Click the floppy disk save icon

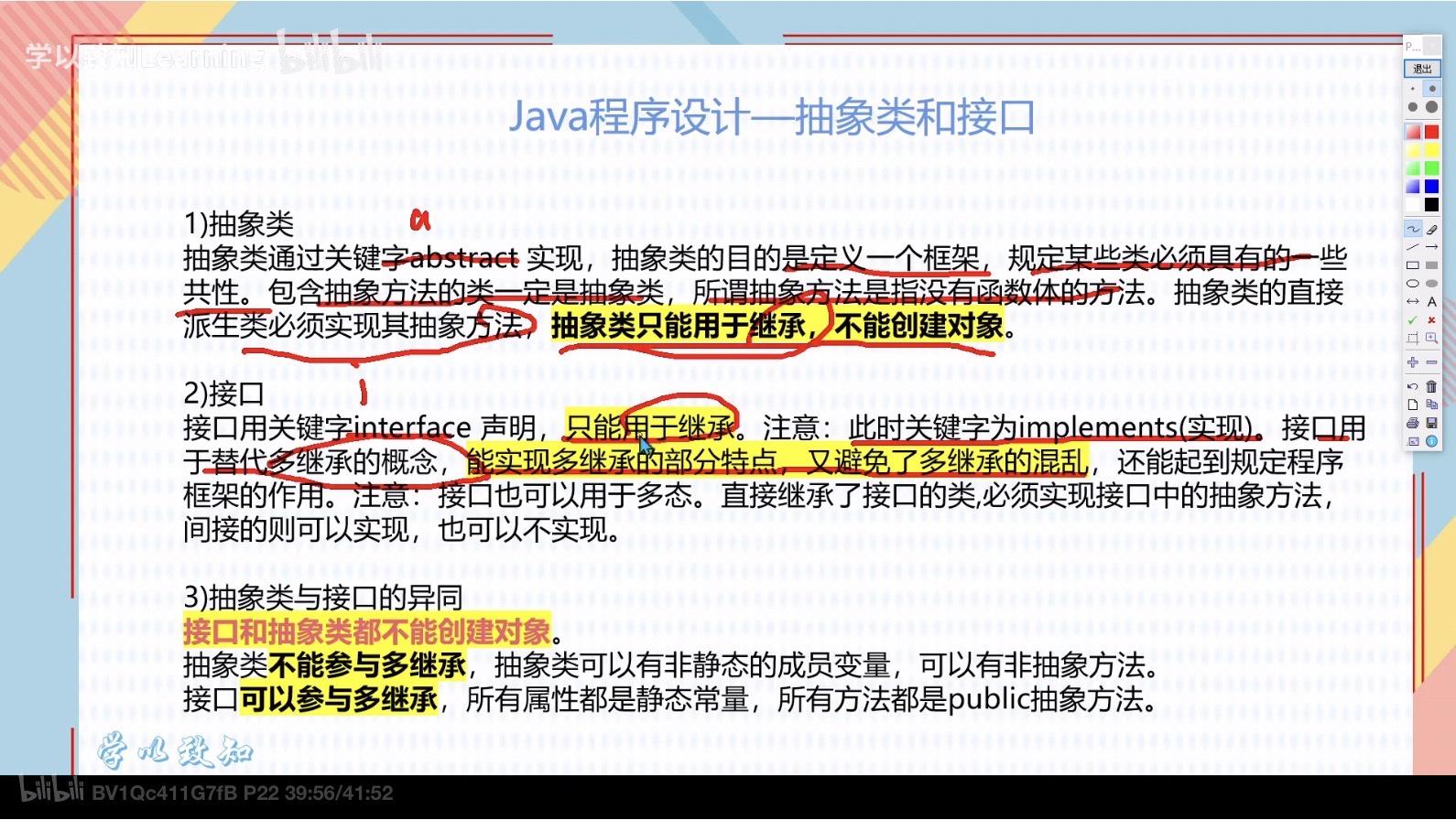pyautogui.click(x=1432, y=423)
